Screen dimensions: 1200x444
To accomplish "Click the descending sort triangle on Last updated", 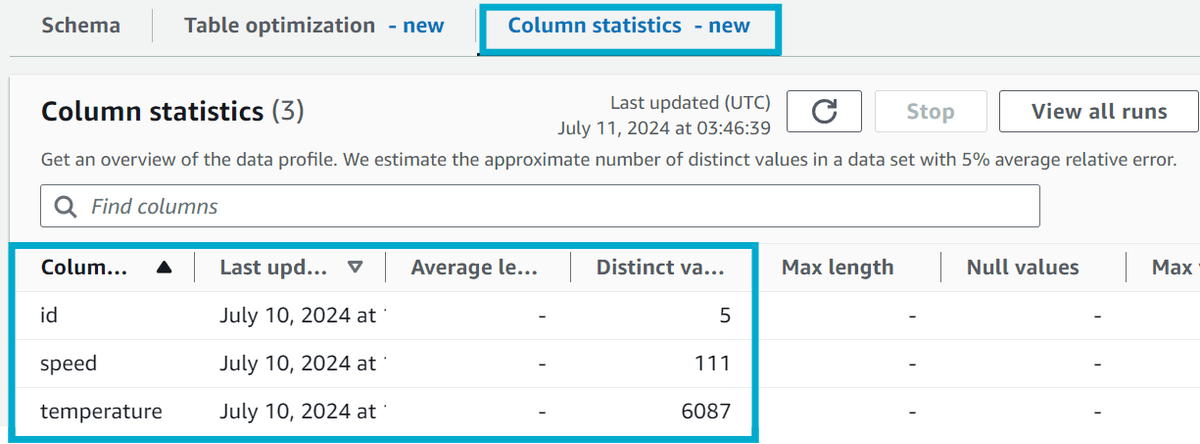I will 354,267.
